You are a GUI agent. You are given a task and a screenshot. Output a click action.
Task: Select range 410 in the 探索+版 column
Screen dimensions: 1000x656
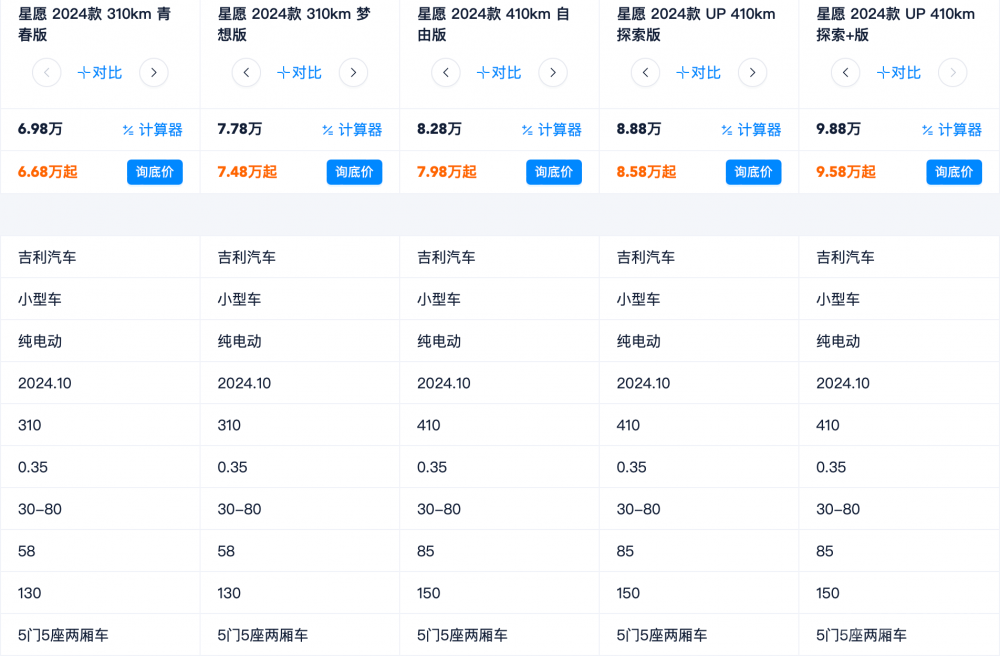click(x=828, y=426)
